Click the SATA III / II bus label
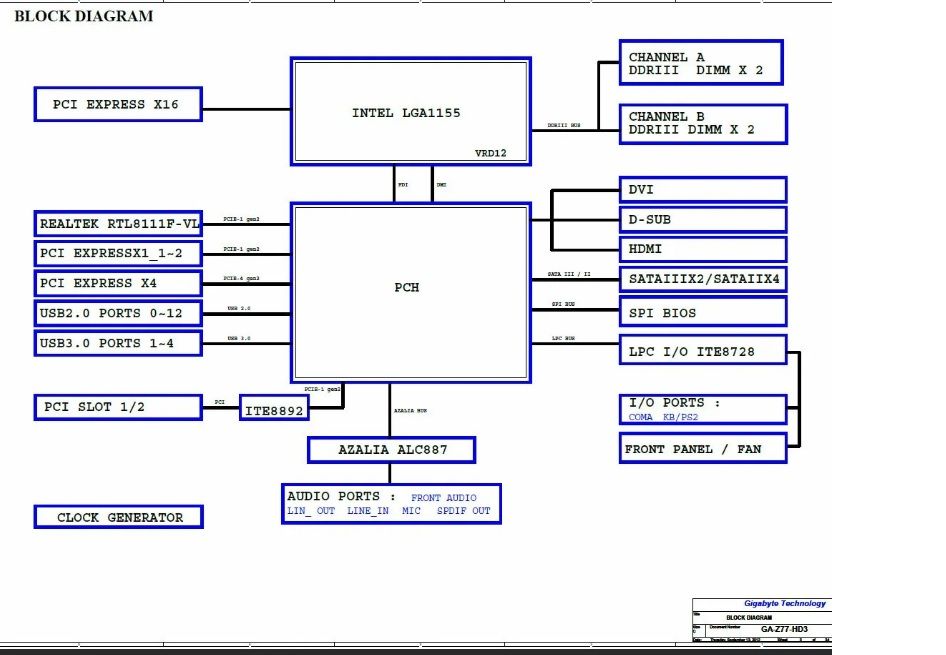 (x=569, y=274)
